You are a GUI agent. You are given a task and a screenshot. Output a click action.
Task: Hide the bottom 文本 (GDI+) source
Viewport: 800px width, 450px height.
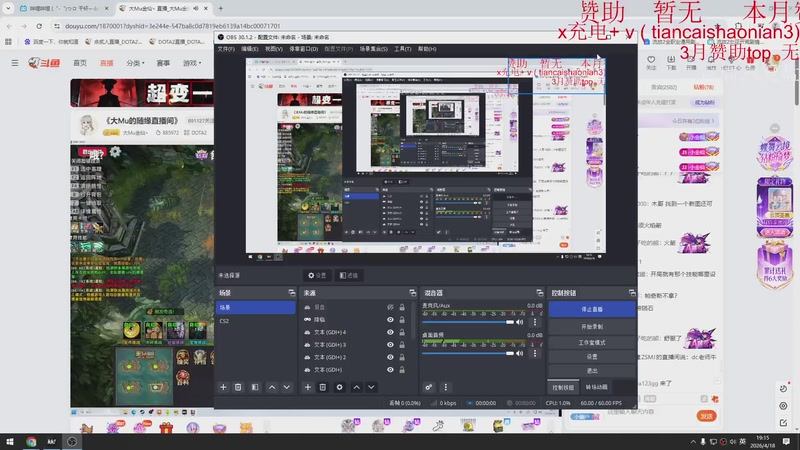click(390, 370)
